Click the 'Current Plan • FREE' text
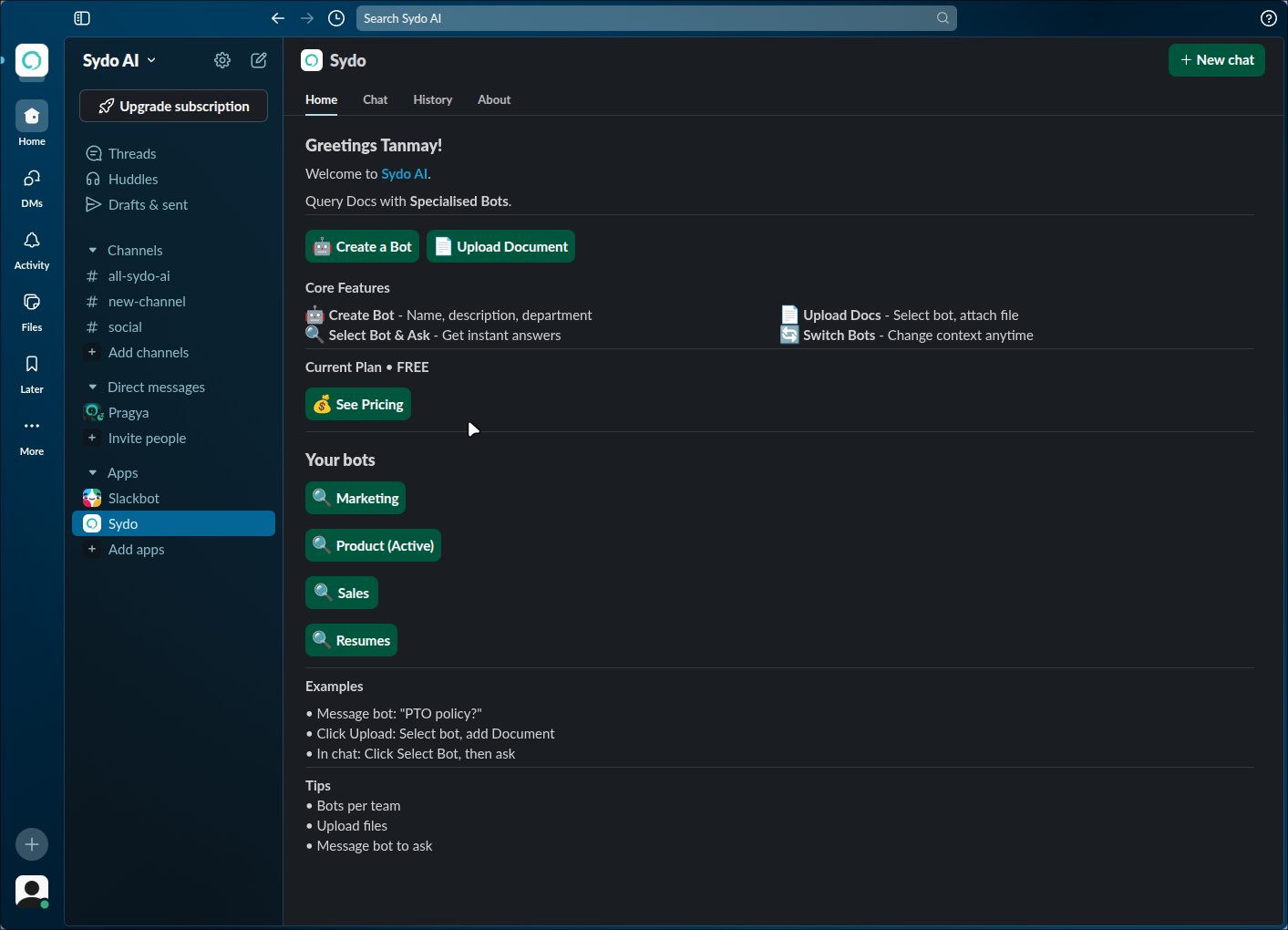Image resolution: width=1288 pixels, height=930 pixels. pos(366,367)
